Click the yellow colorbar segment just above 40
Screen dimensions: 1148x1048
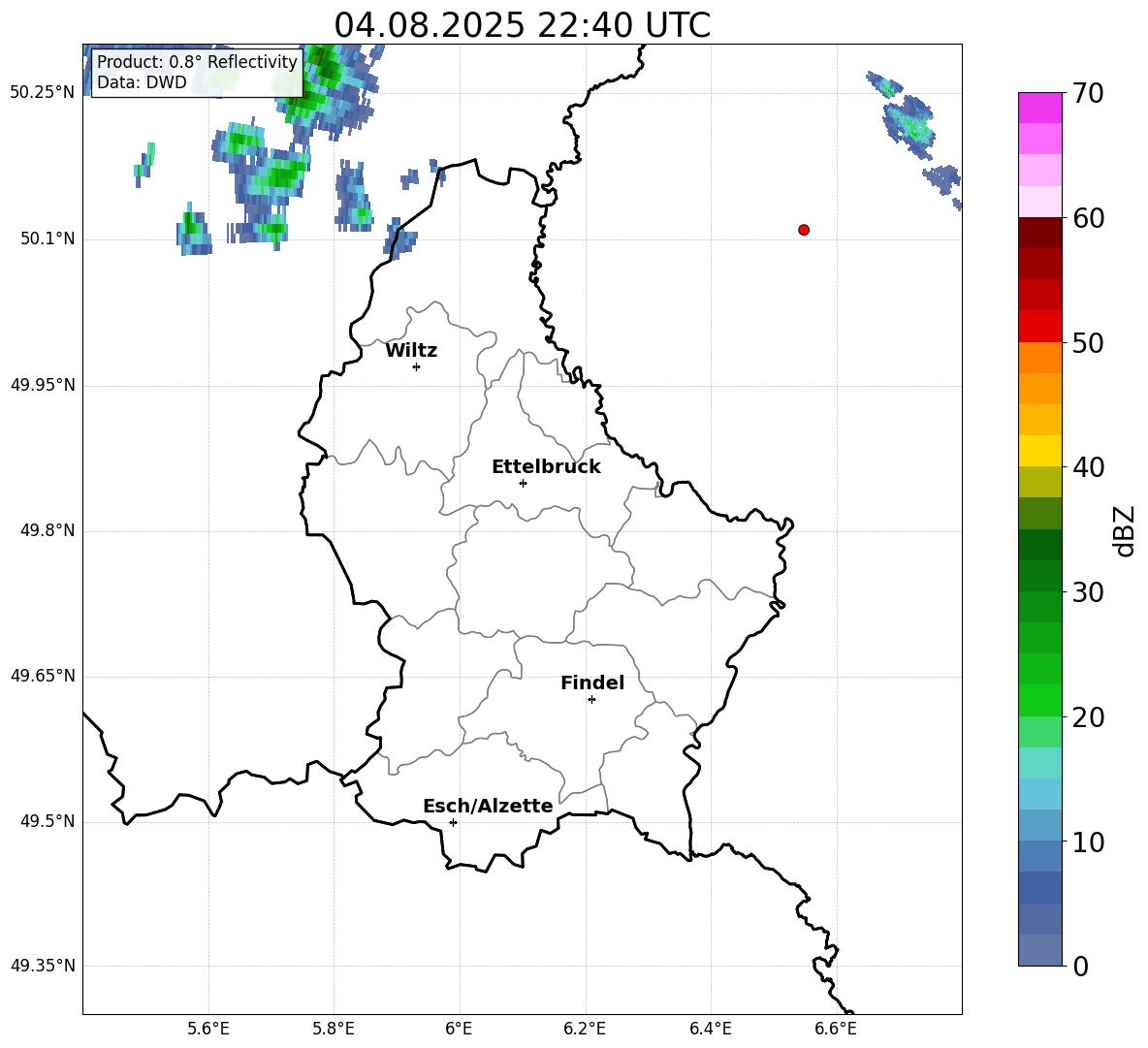pos(1040,451)
